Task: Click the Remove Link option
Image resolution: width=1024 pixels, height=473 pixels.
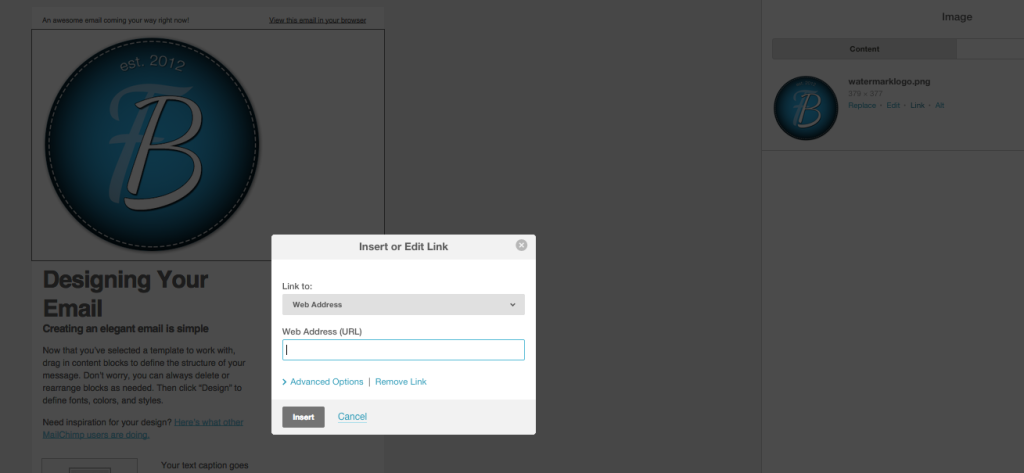Action: pyautogui.click(x=400, y=382)
